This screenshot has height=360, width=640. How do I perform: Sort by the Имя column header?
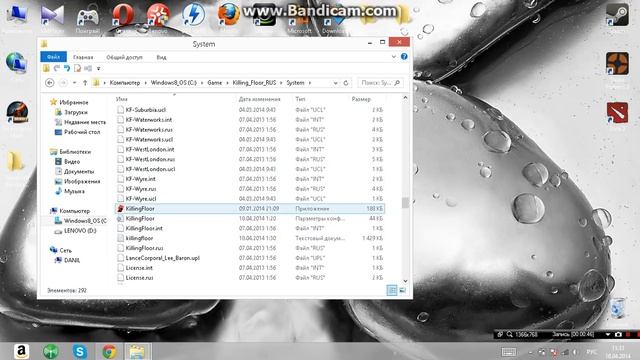click(x=122, y=99)
